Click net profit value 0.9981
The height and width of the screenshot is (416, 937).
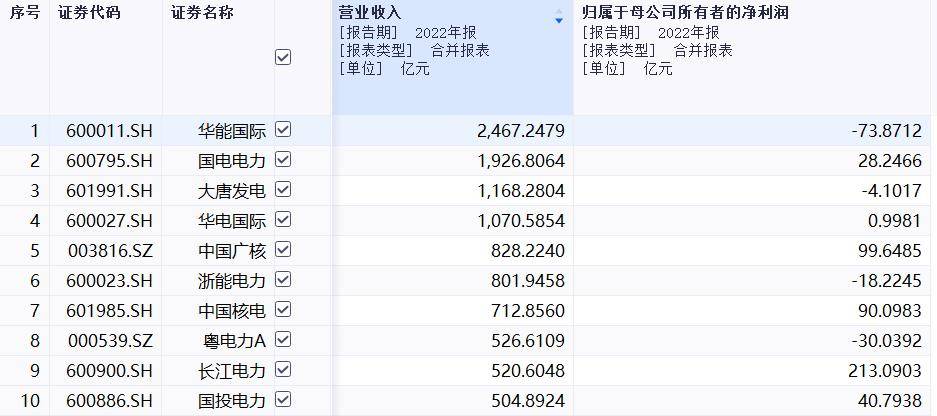[x=895, y=221]
